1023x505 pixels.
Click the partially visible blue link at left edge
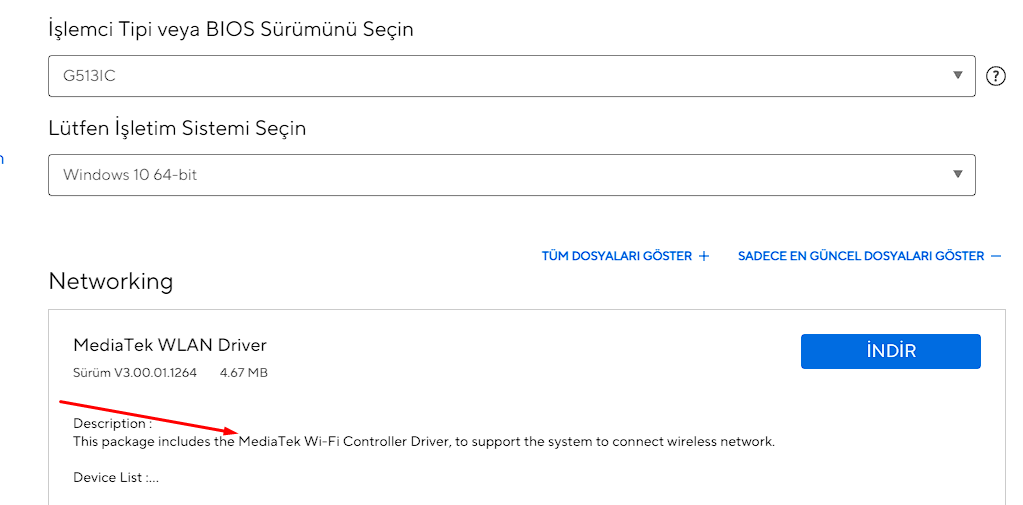2,159
